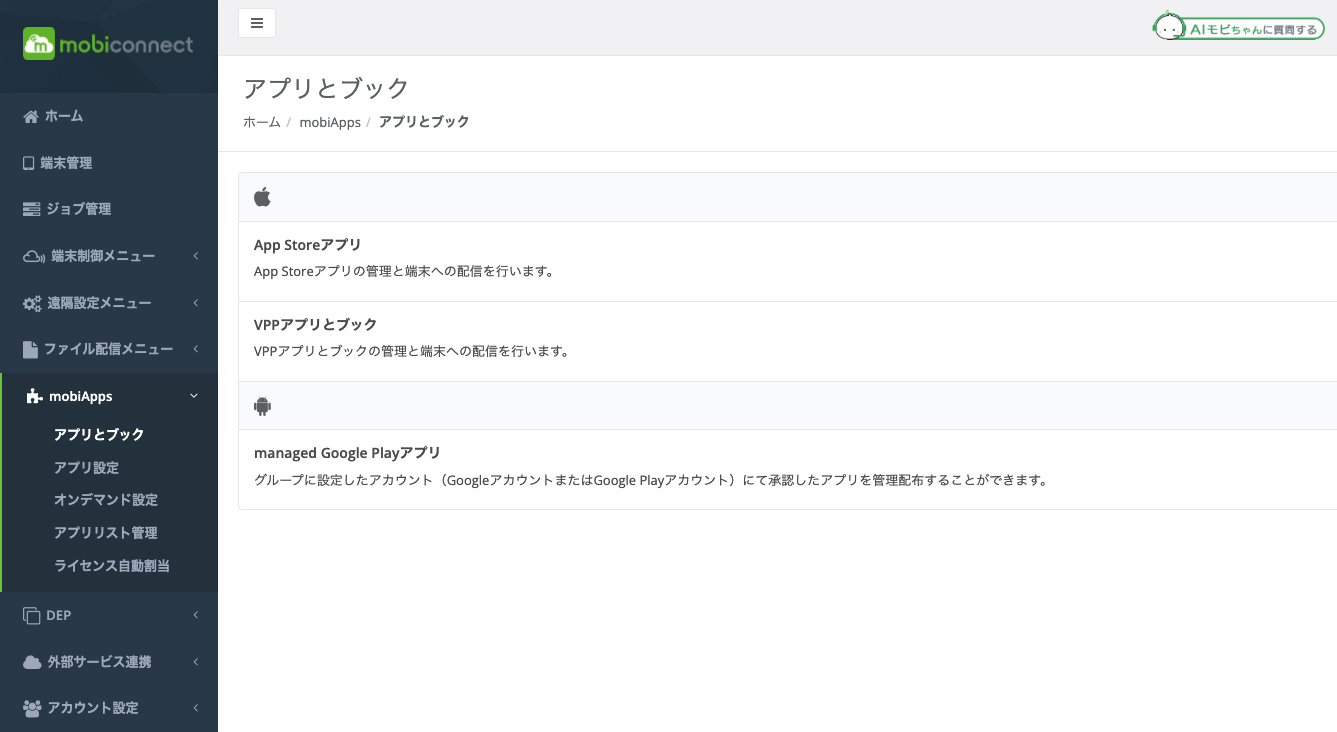Collapse the mobiApps submenu chevron
This screenshot has width=1337, height=732.
click(x=194, y=395)
